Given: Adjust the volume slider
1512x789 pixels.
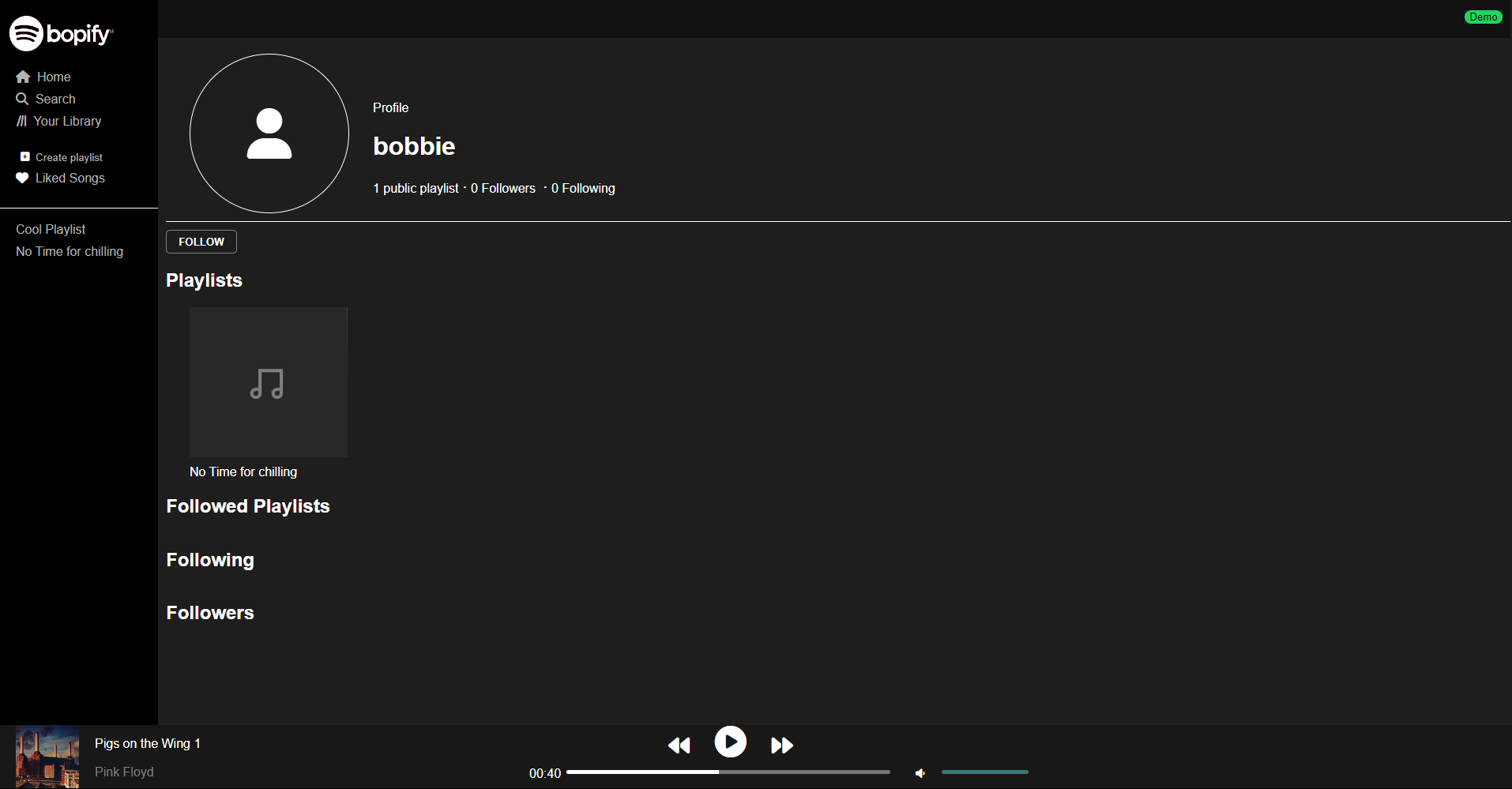Looking at the screenshot, I should click(985, 772).
